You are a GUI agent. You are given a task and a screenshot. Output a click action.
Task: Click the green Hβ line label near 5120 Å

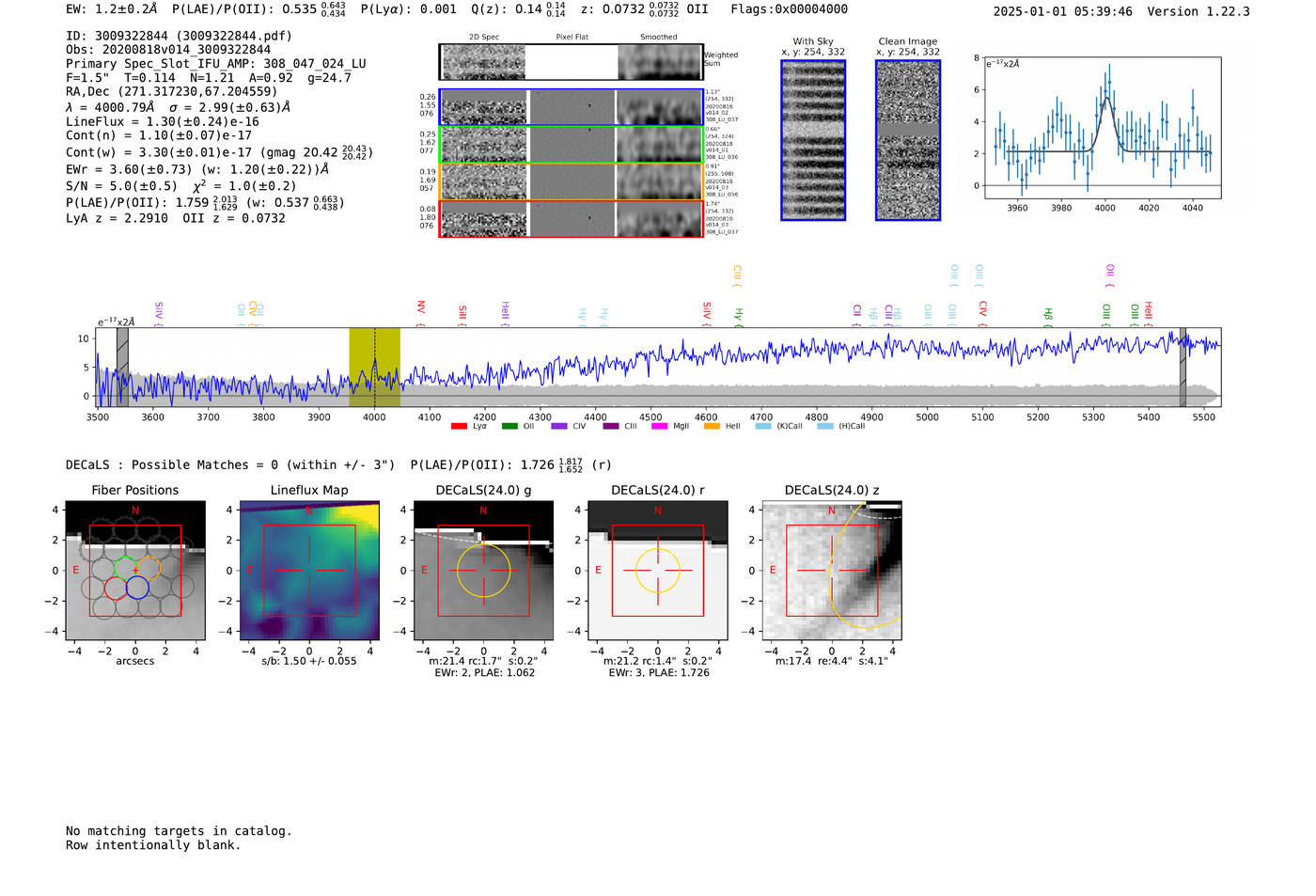click(x=1048, y=317)
